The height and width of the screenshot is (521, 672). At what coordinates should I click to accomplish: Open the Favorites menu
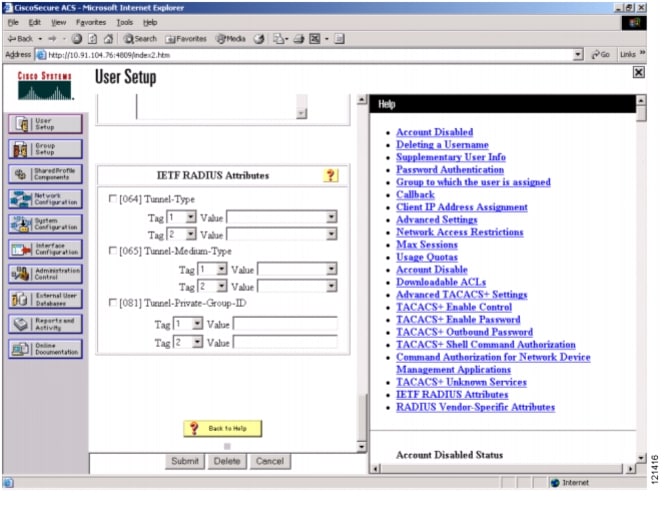coord(90,22)
